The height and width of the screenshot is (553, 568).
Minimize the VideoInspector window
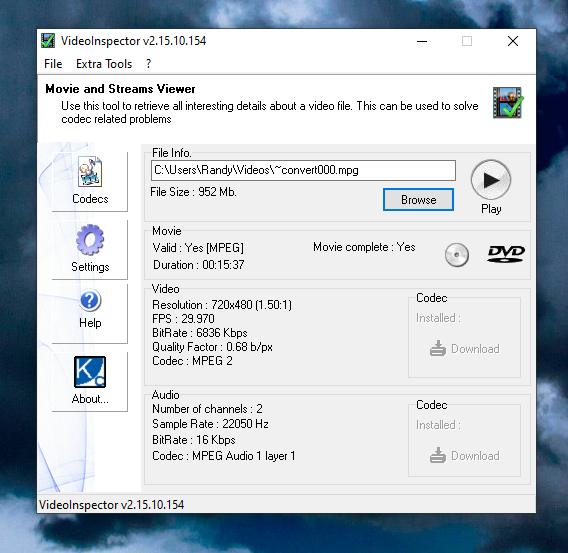point(422,41)
